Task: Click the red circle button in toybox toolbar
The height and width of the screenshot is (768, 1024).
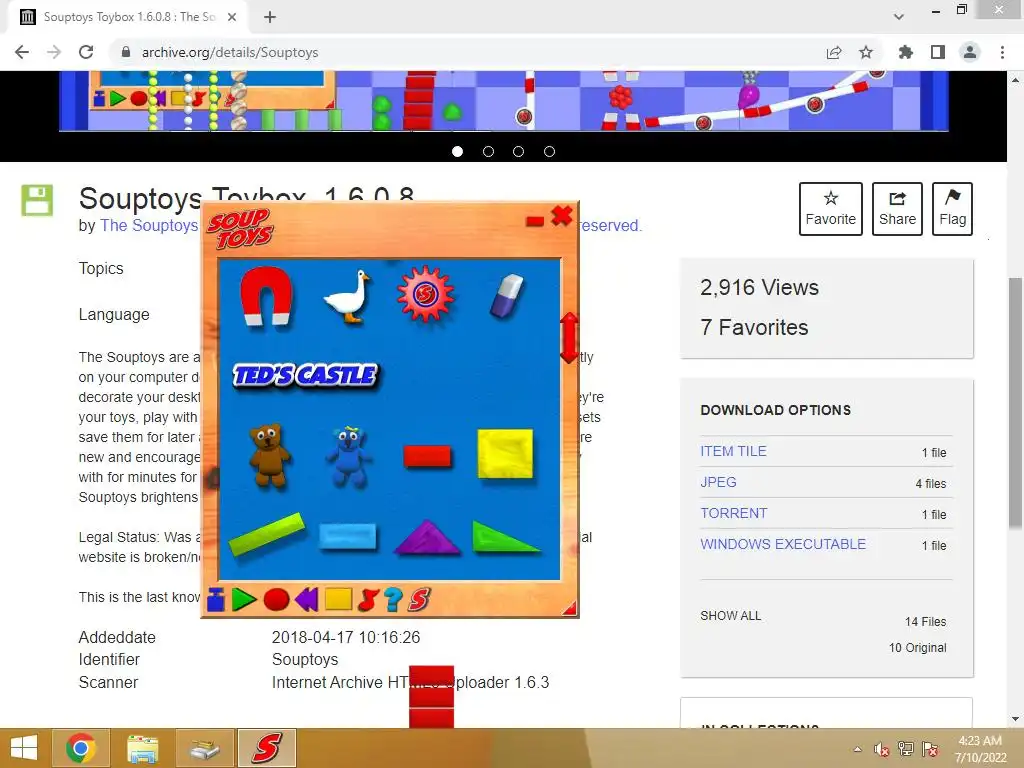Action: pos(276,600)
